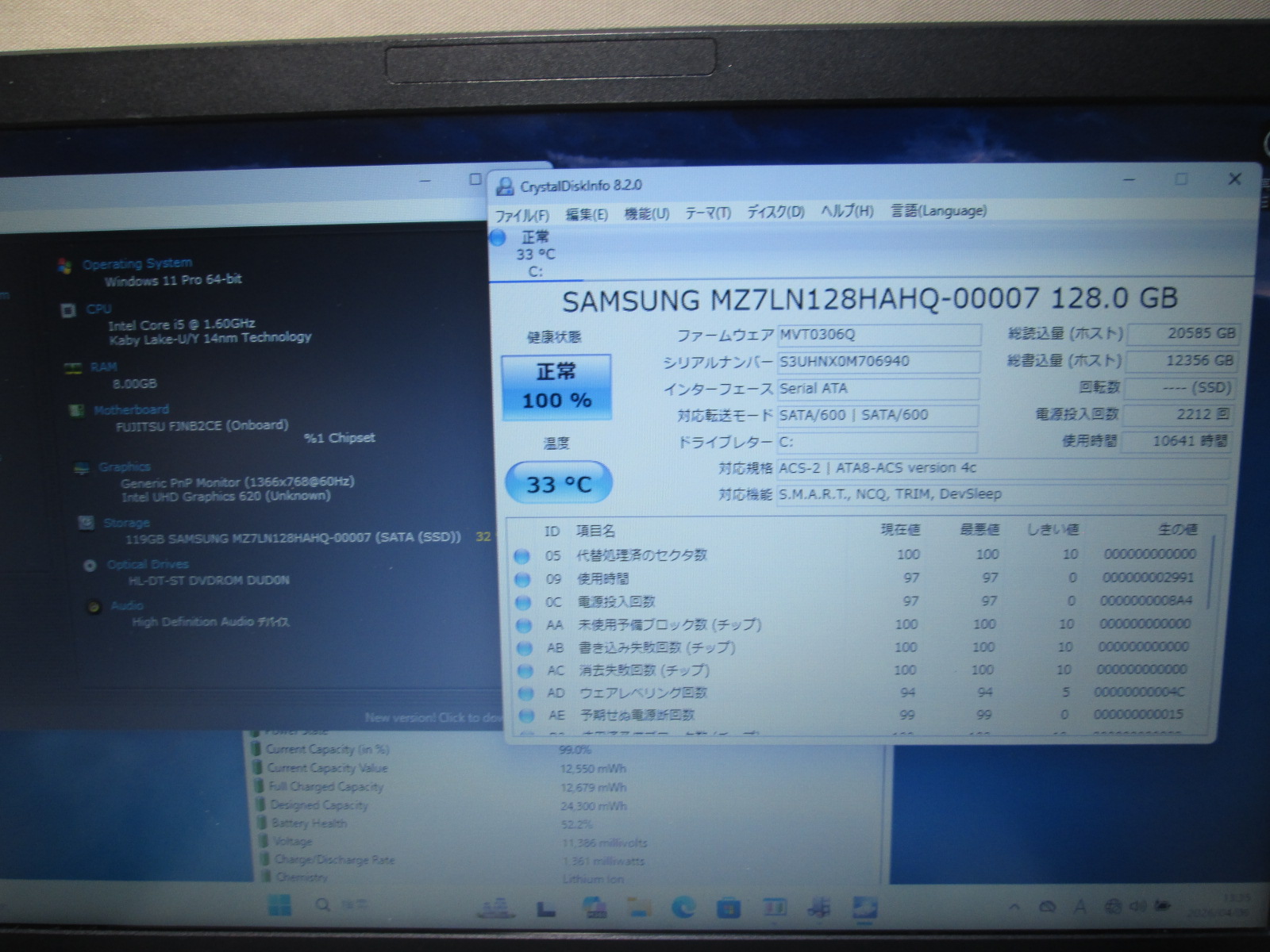Click the volume icon in system tray
The height and width of the screenshot is (952, 1270).
coord(1137,906)
